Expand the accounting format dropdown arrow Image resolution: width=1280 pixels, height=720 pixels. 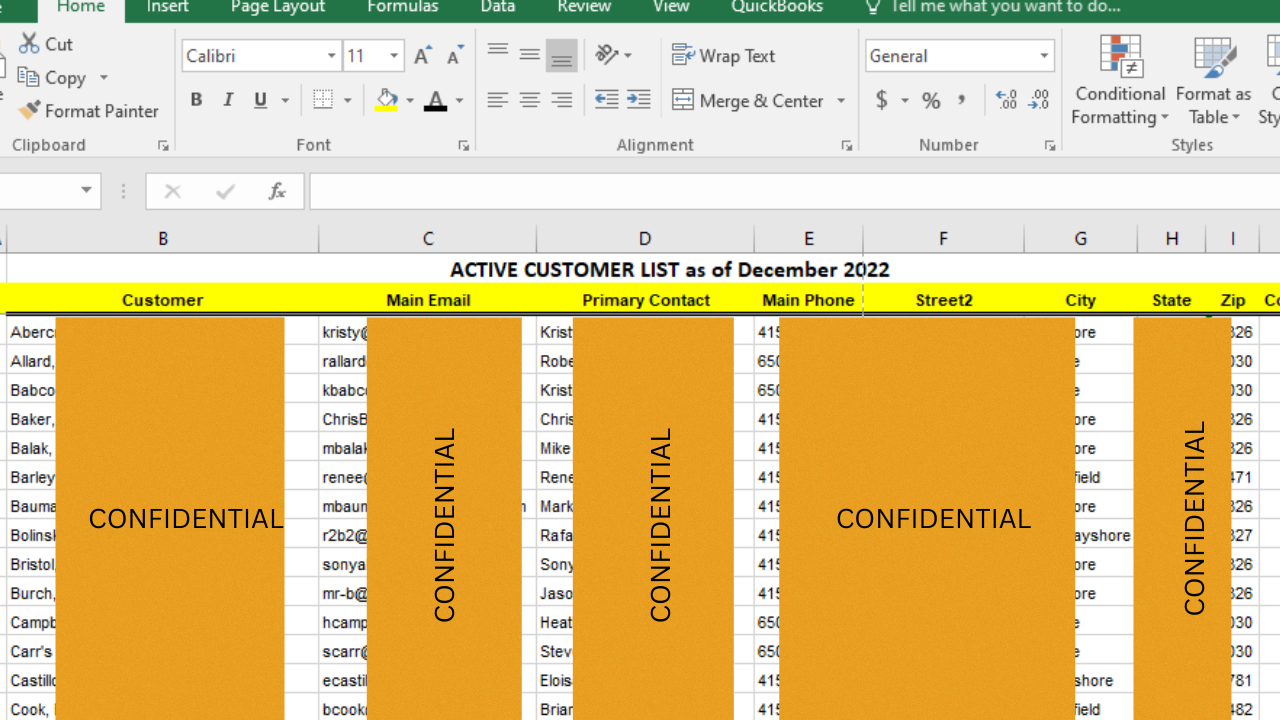[905, 100]
